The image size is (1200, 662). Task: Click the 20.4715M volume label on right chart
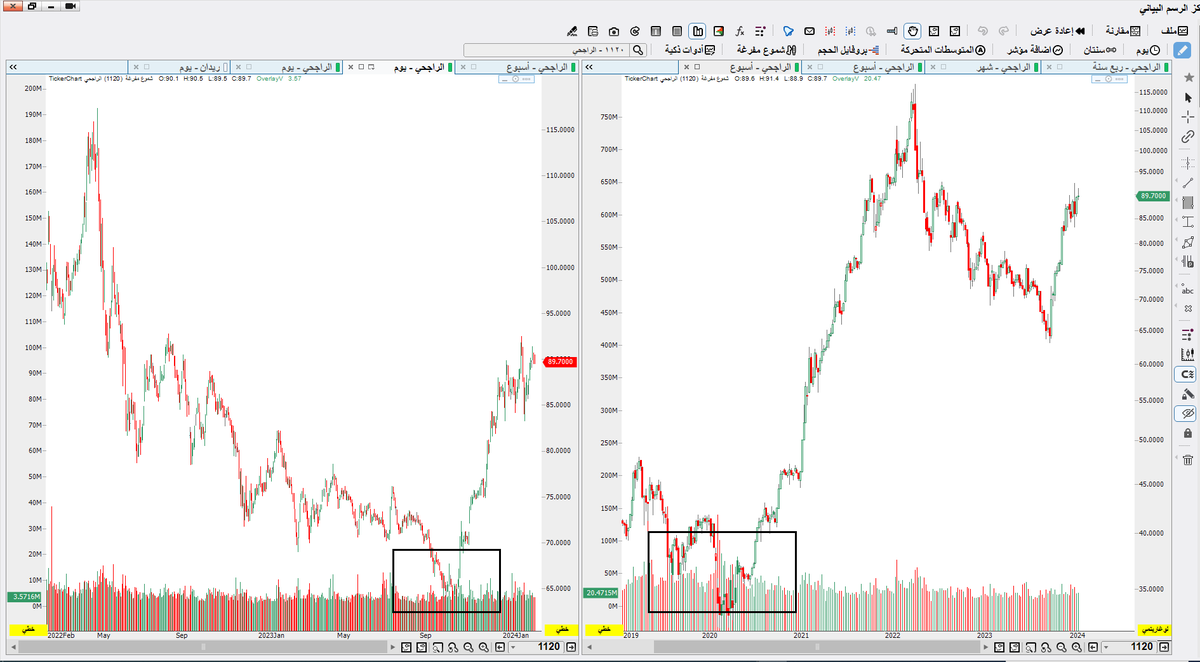pos(601,593)
